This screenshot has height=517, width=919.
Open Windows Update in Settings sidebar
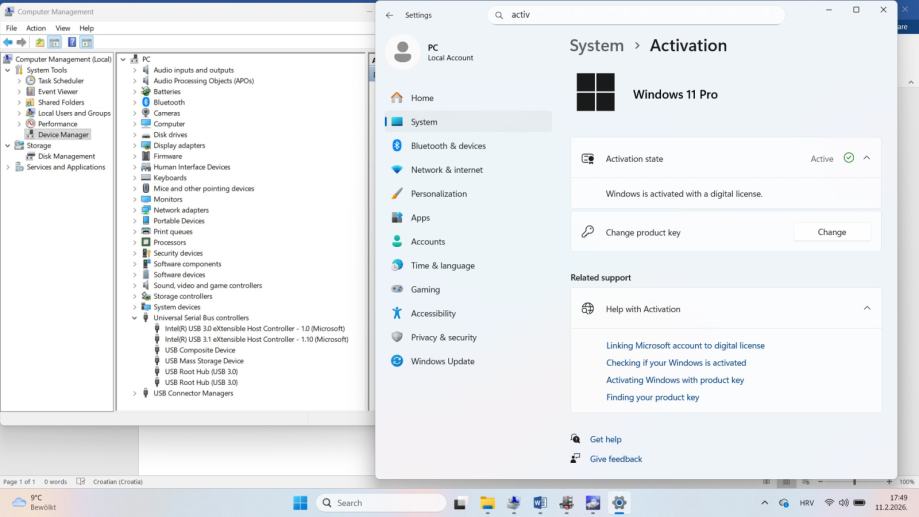coord(442,361)
